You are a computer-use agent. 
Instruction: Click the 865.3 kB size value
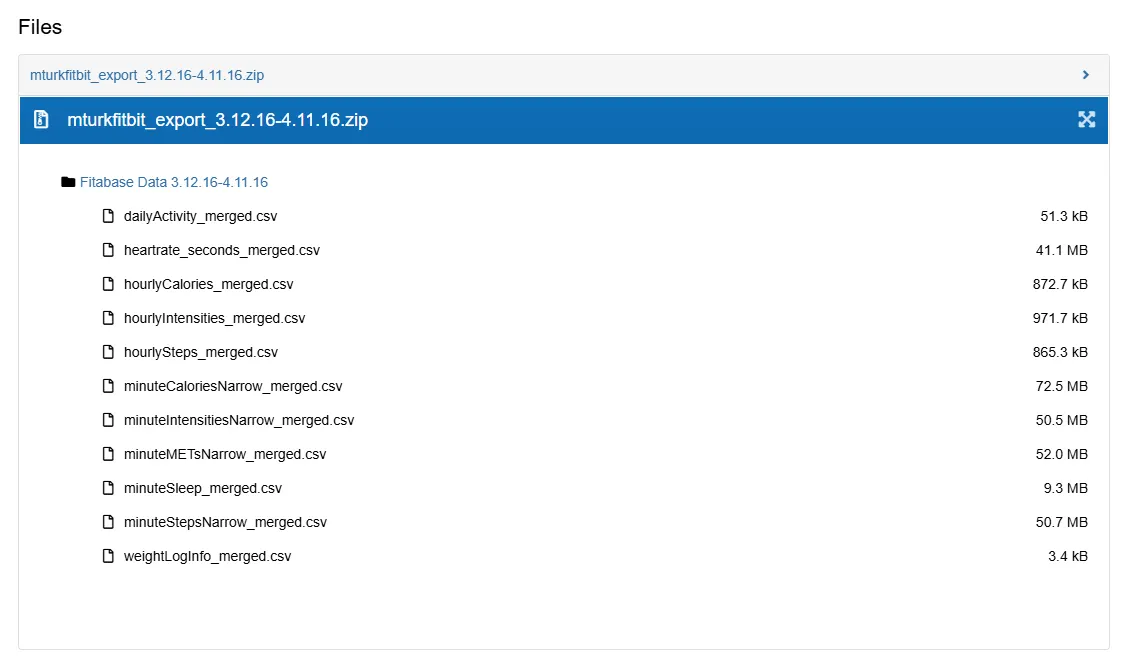pyautogui.click(x=1060, y=352)
